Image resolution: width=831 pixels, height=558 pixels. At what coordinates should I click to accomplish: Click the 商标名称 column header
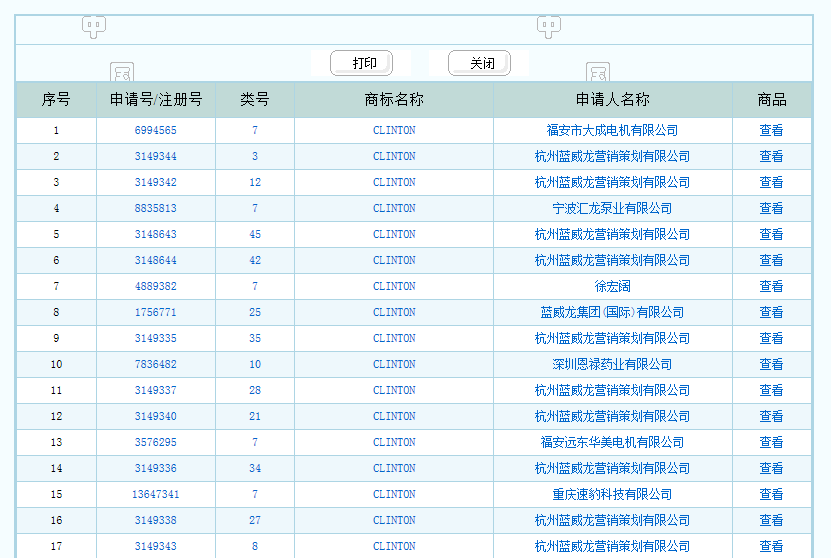[x=394, y=100]
